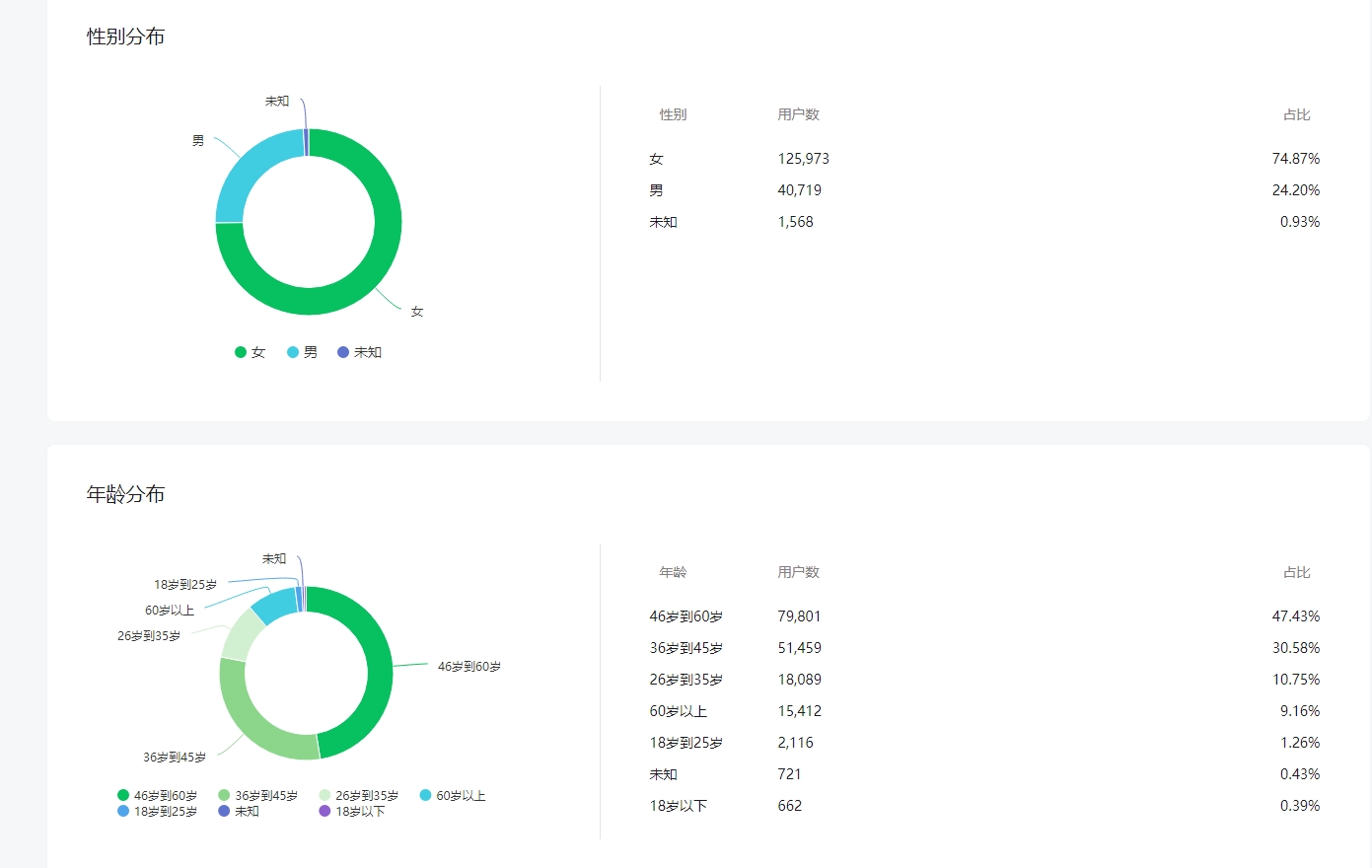Select 未知 row label in gender table
Viewport: 1372px width, 868px height.
(663, 222)
